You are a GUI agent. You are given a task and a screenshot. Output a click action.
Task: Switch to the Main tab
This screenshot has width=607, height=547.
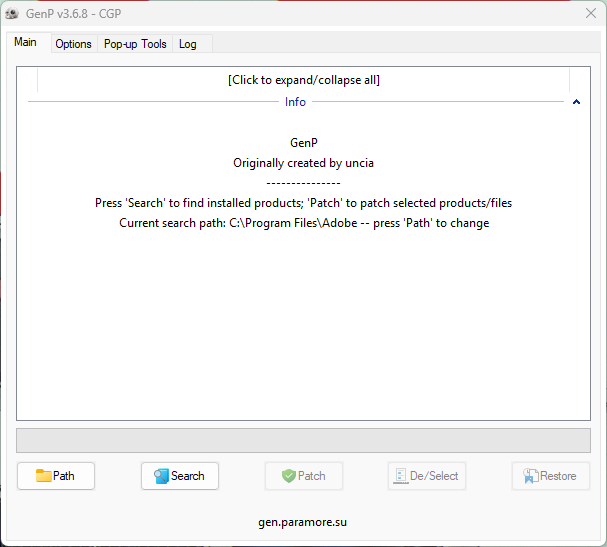point(26,42)
